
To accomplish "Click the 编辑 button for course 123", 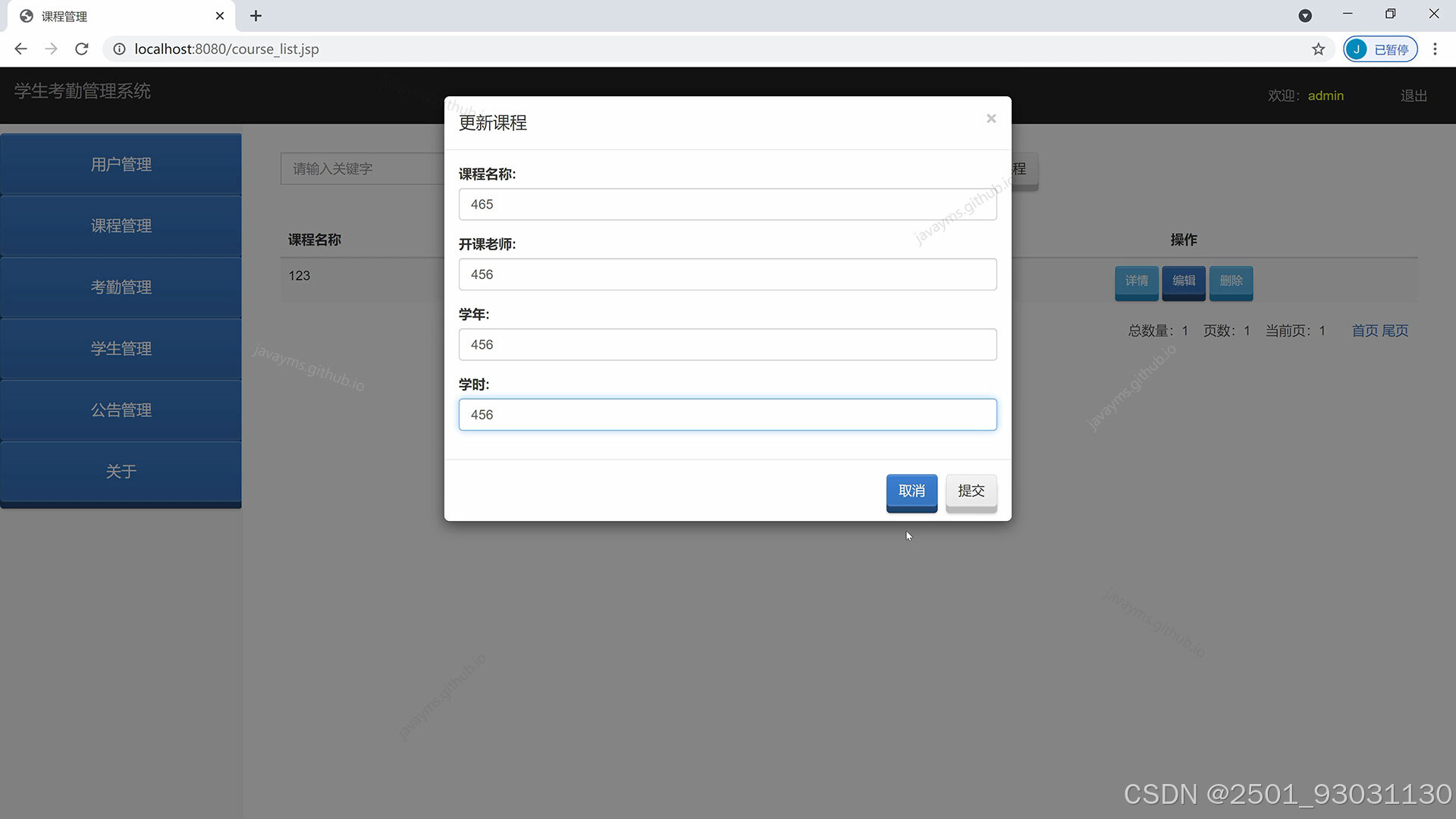I will coord(1183,281).
